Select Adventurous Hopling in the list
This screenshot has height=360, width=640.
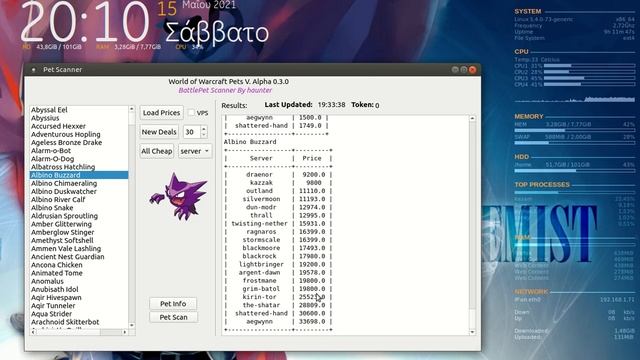pyautogui.click(x=79, y=134)
